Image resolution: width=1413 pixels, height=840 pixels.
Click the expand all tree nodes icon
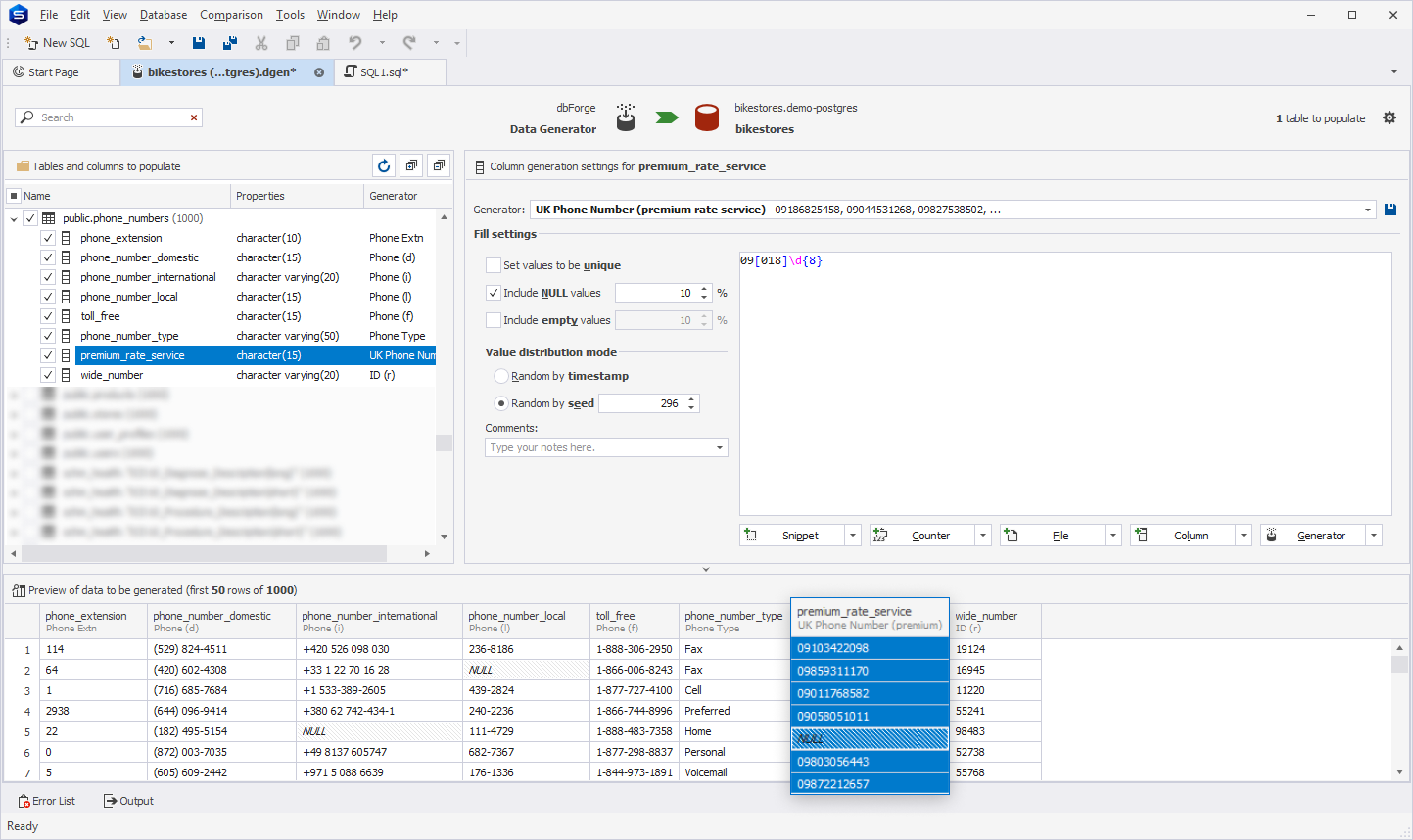[x=411, y=165]
